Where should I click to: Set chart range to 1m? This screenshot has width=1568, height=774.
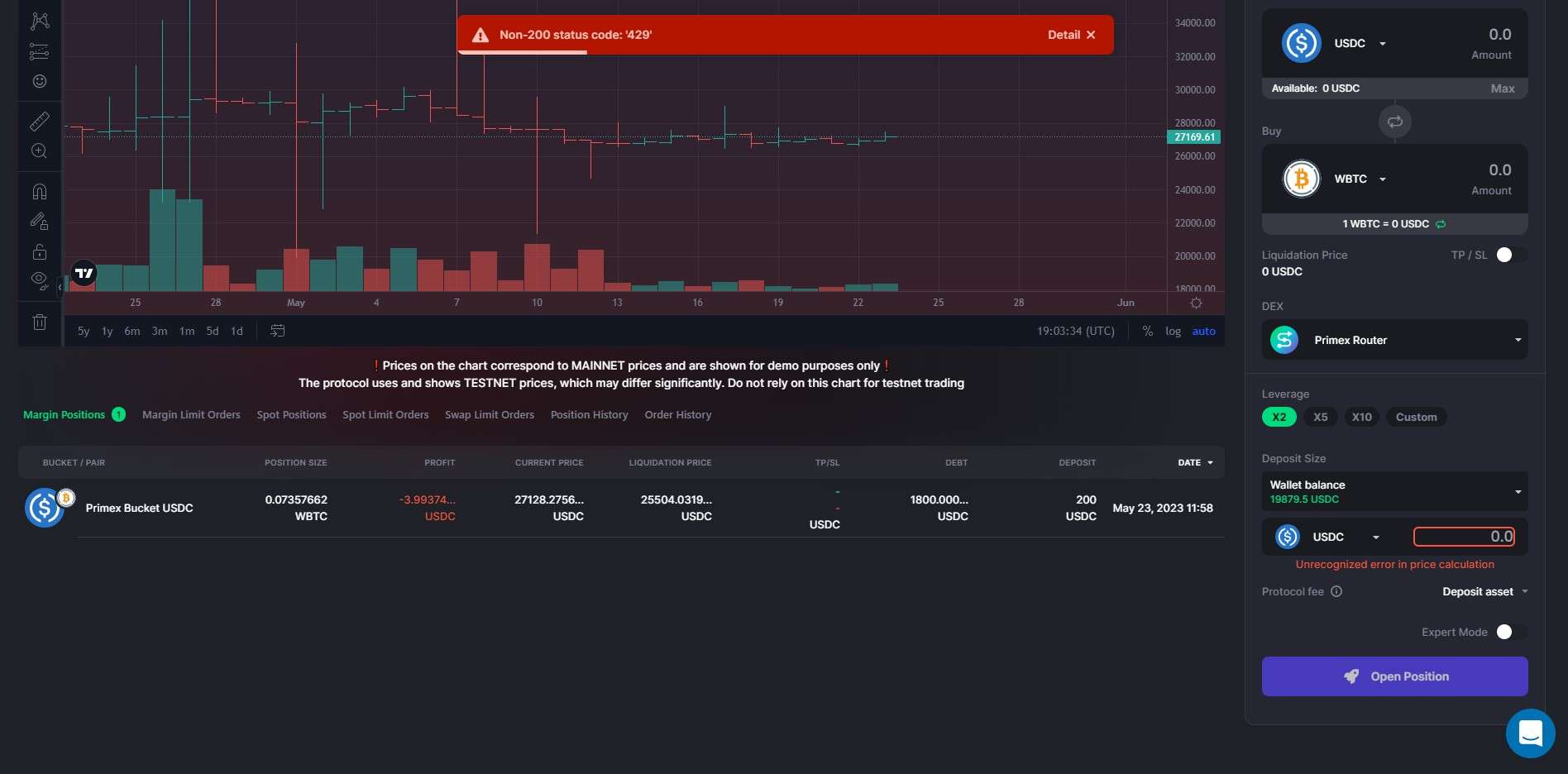(x=187, y=331)
